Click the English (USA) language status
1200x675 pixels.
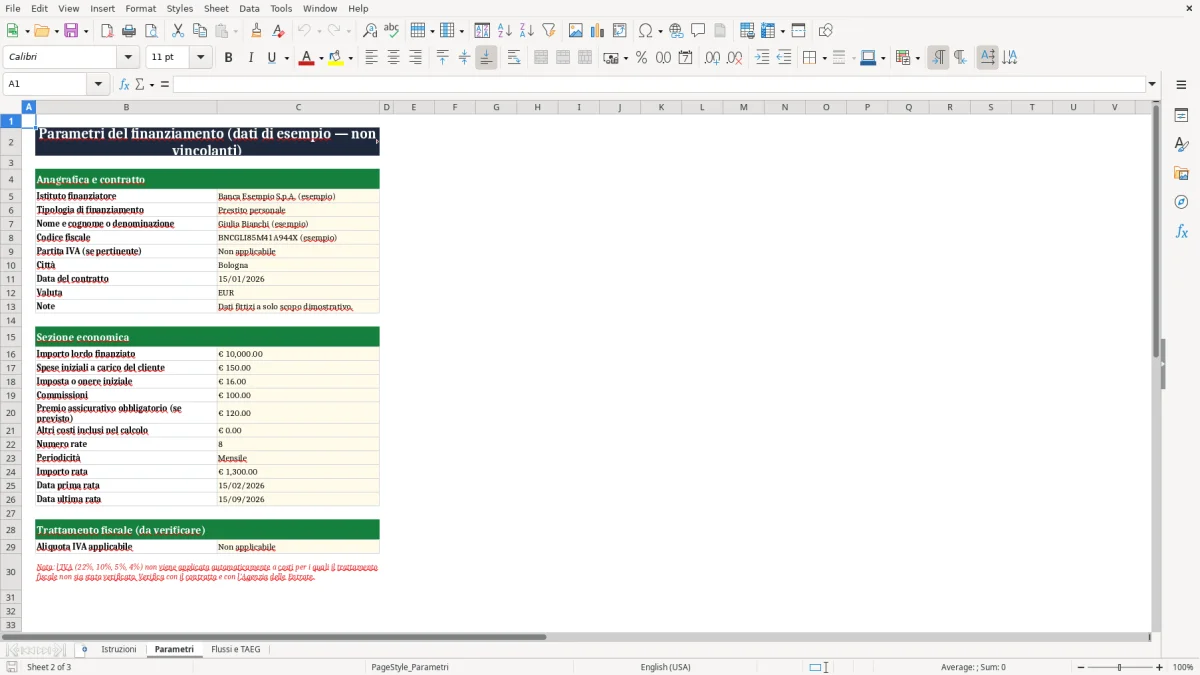click(x=665, y=667)
